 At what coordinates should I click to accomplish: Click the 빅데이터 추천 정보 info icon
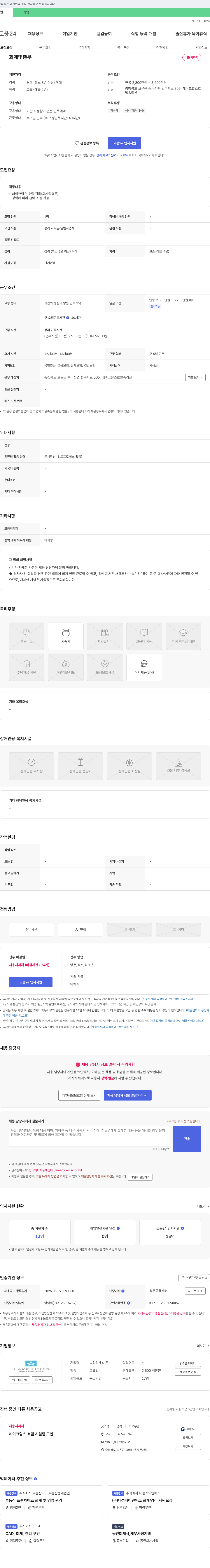[35, 1478]
